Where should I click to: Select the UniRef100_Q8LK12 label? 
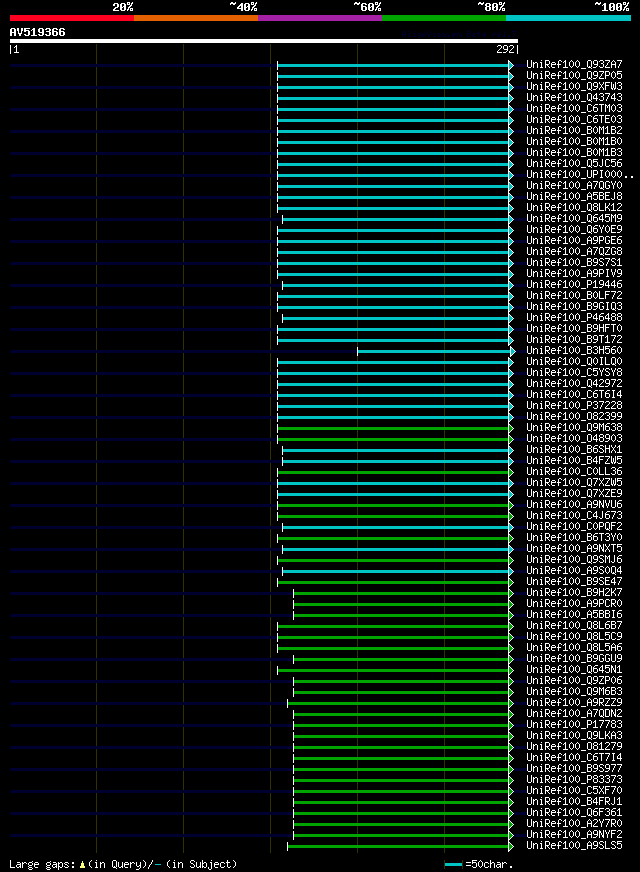574,207
